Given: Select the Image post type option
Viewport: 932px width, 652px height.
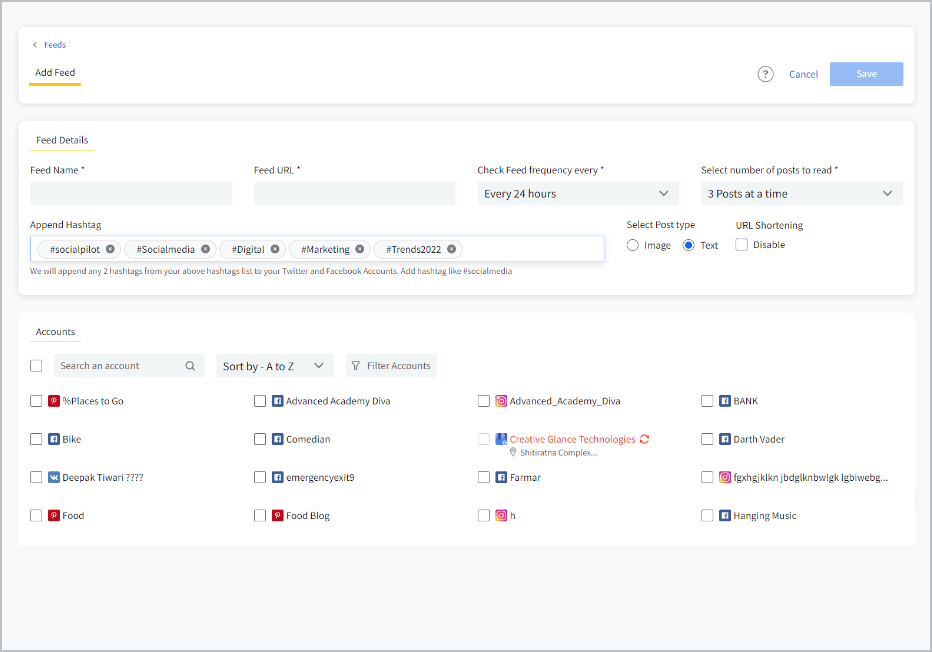Looking at the screenshot, I should pyautogui.click(x=631, y=244).
